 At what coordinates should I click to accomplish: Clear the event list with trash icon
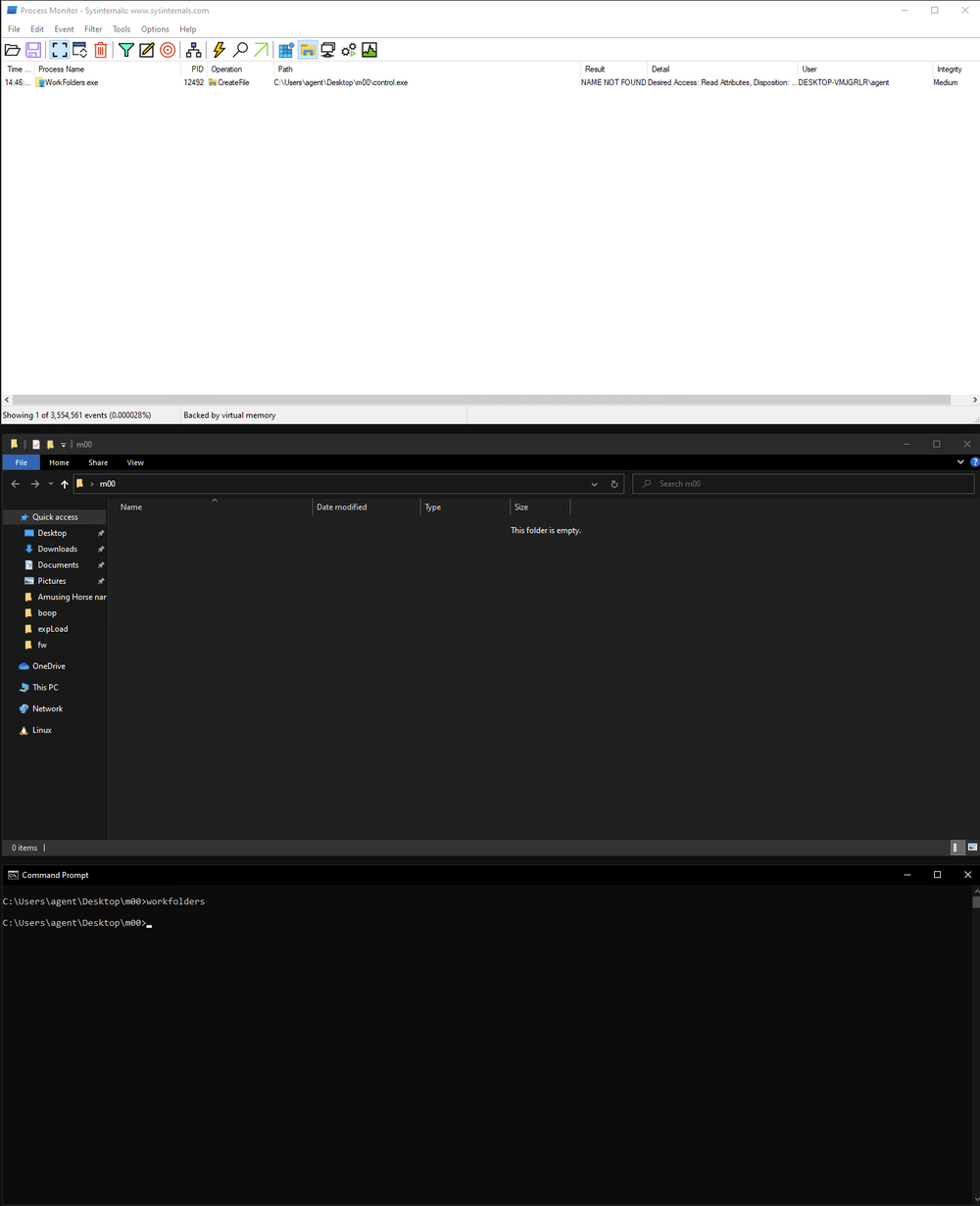(101, 50)
